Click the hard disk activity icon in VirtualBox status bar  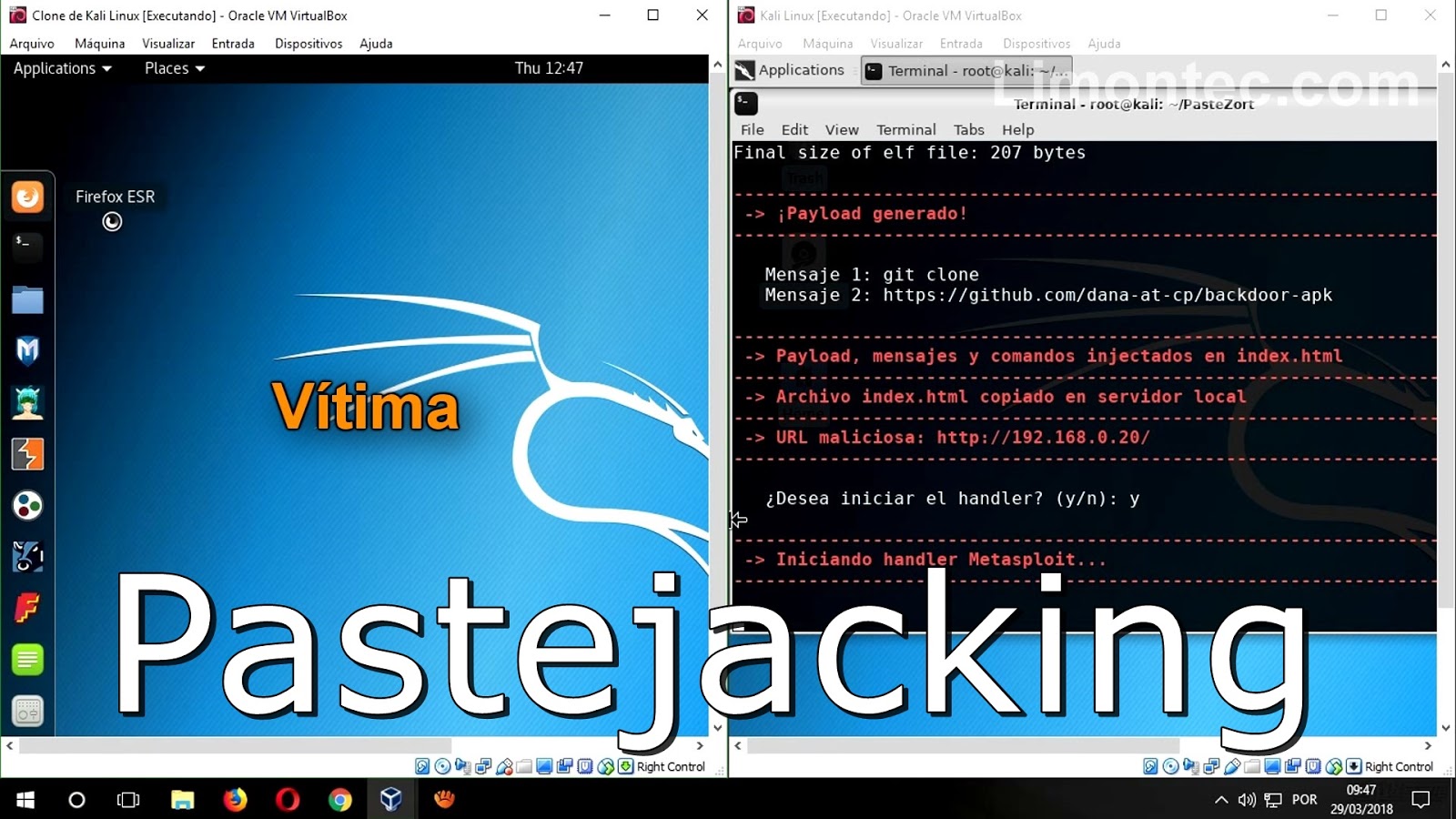420,765
